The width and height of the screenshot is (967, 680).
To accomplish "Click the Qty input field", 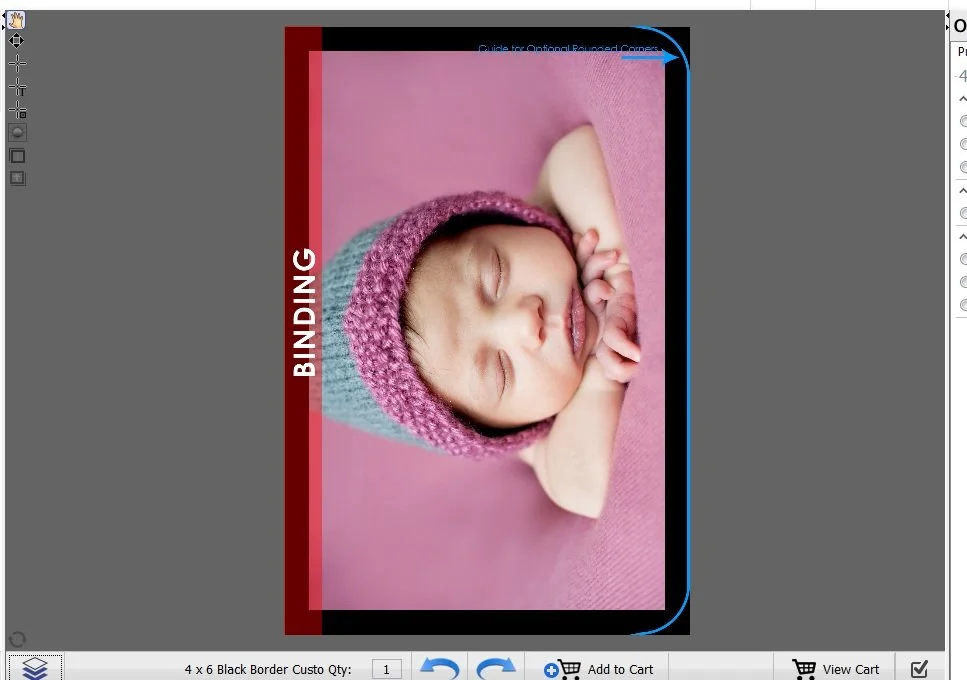I will [x=387, y=670].
